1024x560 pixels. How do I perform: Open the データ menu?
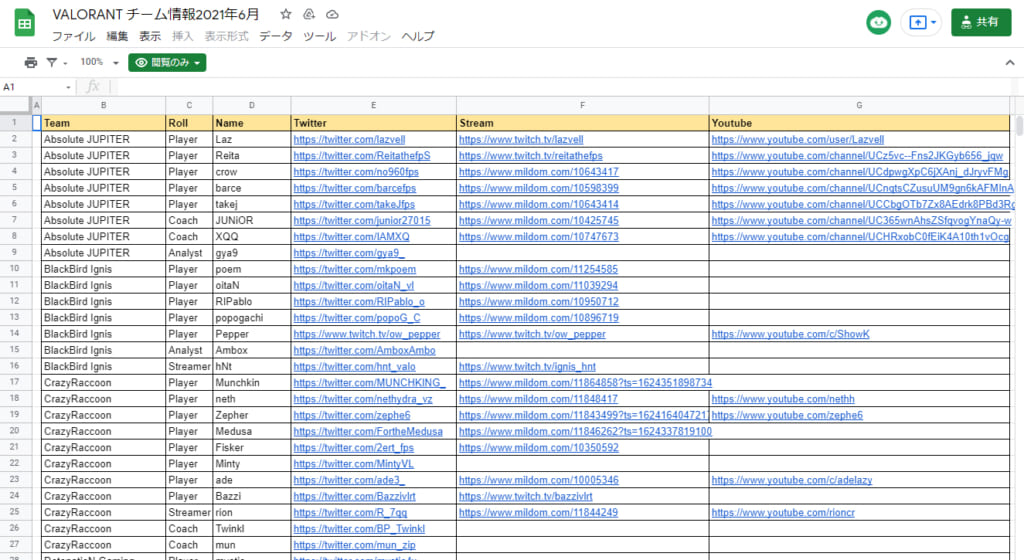276,37
